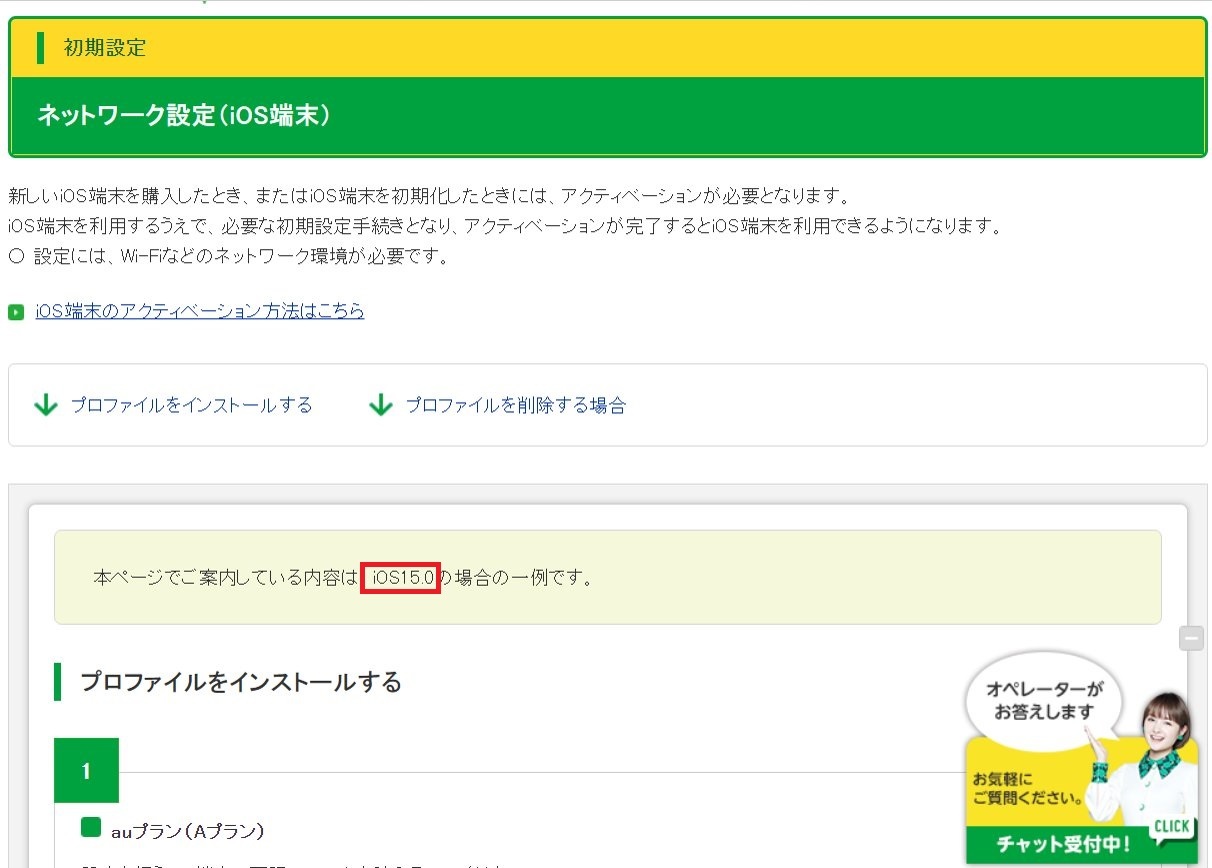Screen dimensions: 1212x868
Task: Open iOS端末のアクティベーション方法はこちら link
Action: tap(200, 311)
